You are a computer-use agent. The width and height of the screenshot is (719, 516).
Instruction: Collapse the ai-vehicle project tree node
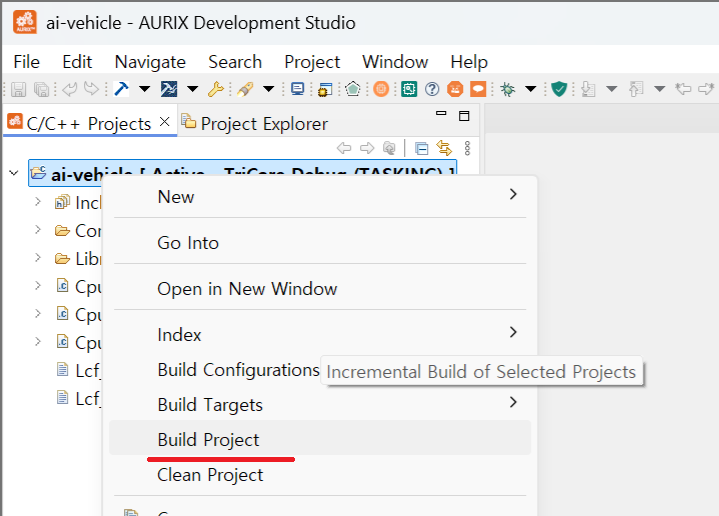click(14, 173)
